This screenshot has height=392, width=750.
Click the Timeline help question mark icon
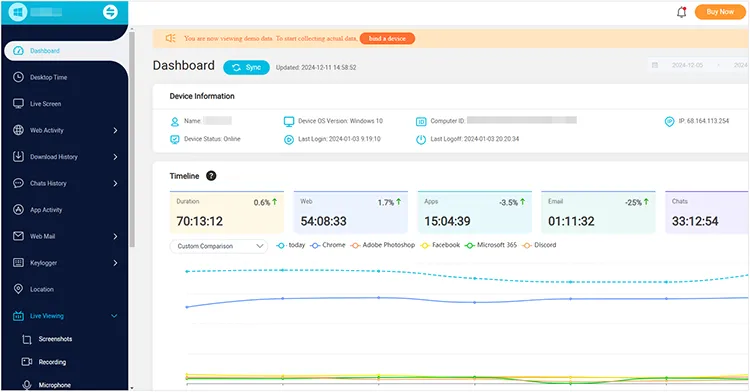coord(211,176)
